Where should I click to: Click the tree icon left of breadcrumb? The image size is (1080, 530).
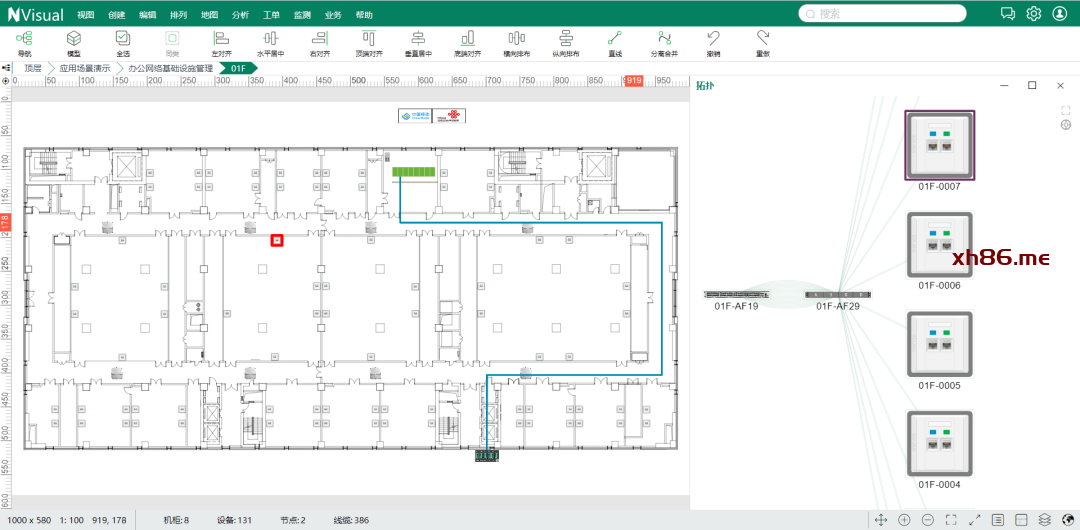coord(6,68)
